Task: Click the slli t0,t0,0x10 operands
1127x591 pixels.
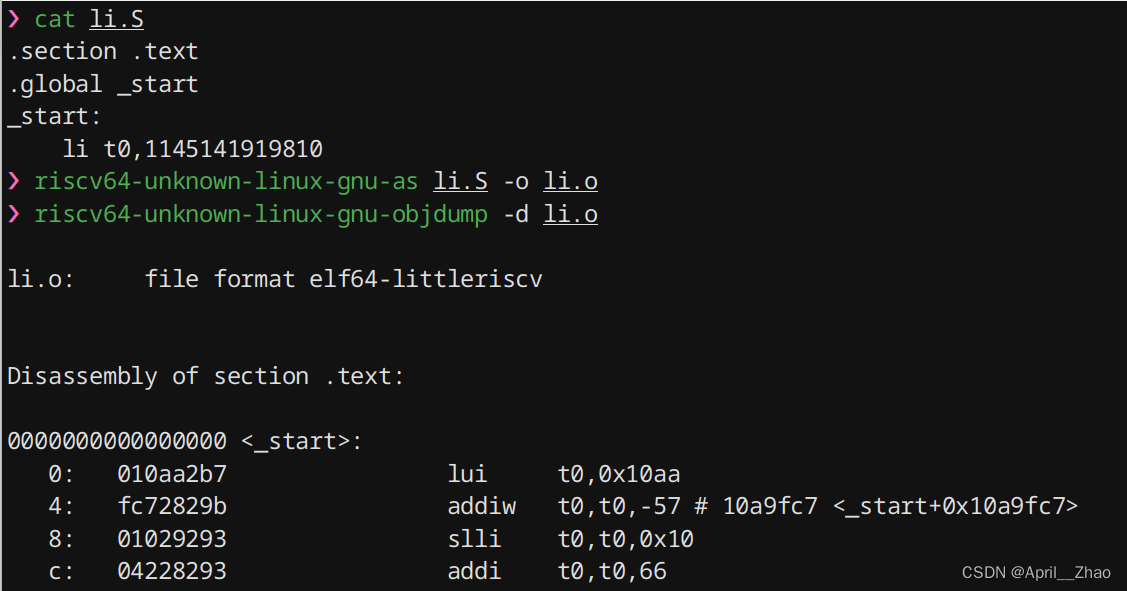Action: pos(625,539)
